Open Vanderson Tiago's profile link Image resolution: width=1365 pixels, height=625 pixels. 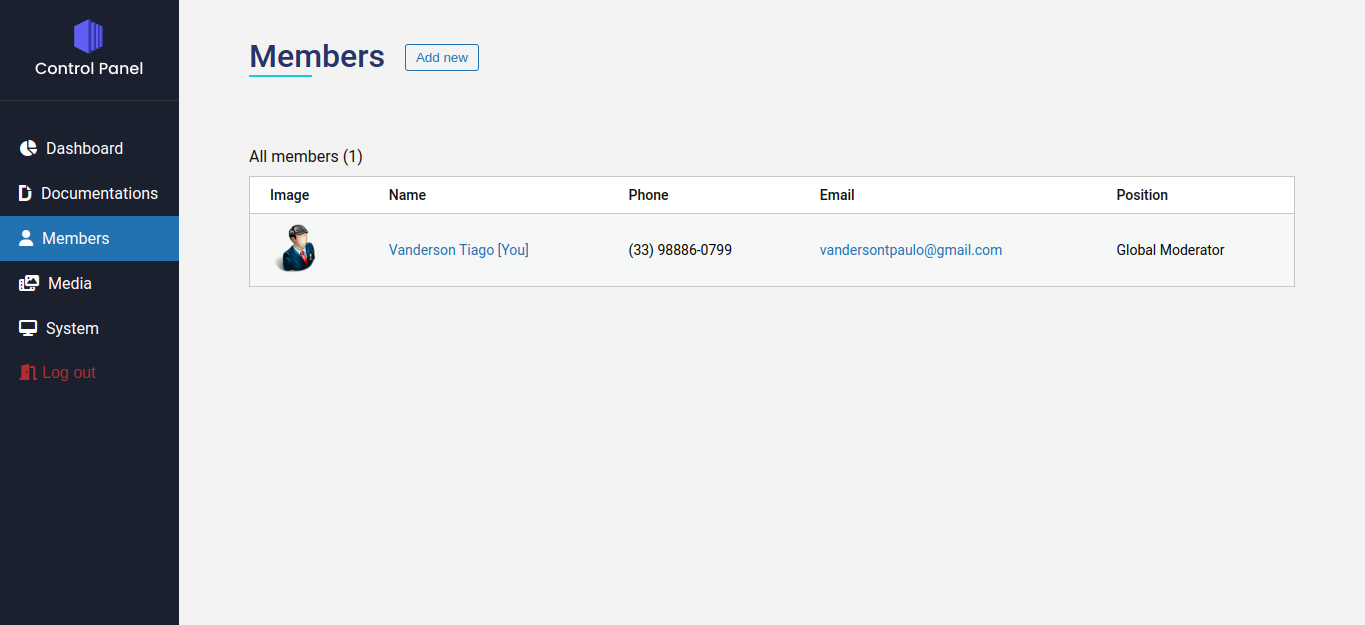click(458, 250)
